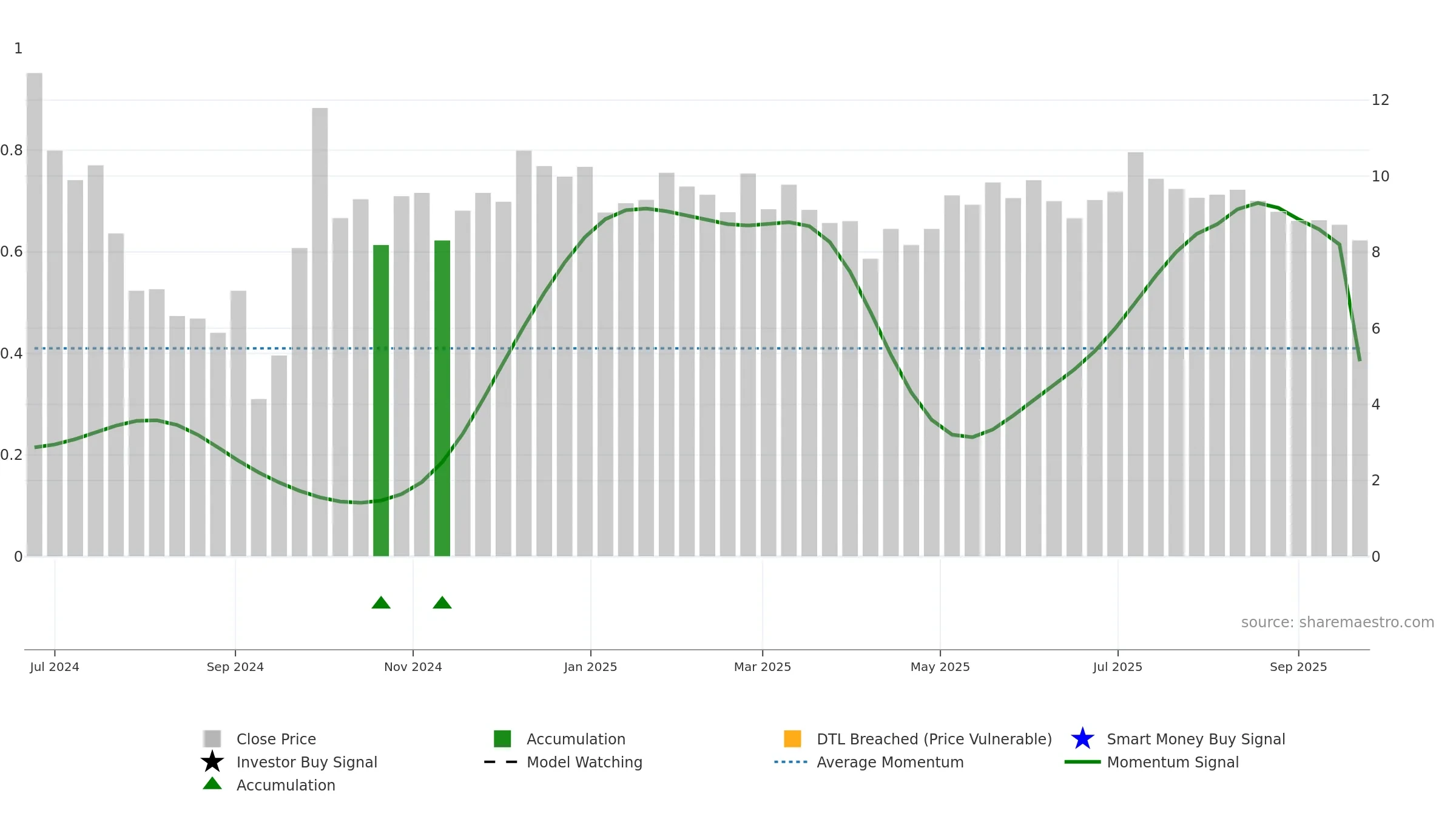Click the Smart Money Buy Signal label
1456x819 pixels.
[1196, 739]
